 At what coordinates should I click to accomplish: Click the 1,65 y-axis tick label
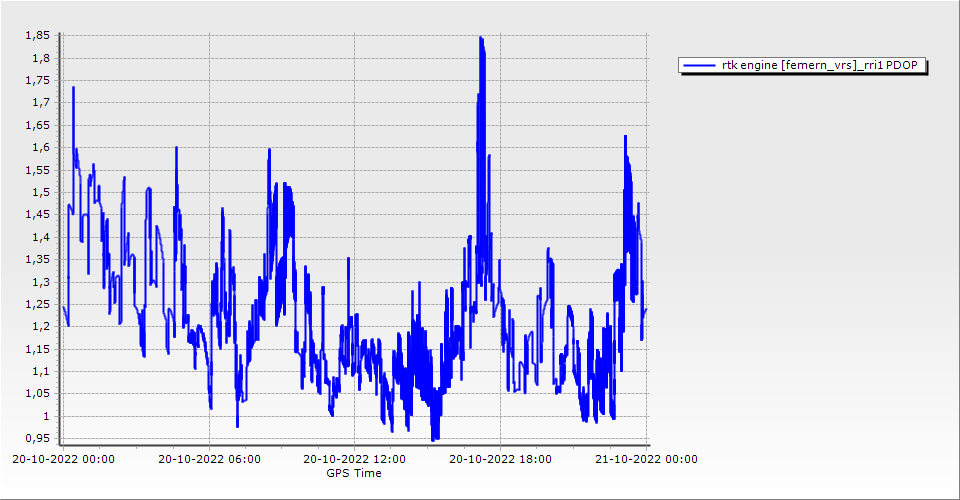(37, 125)
